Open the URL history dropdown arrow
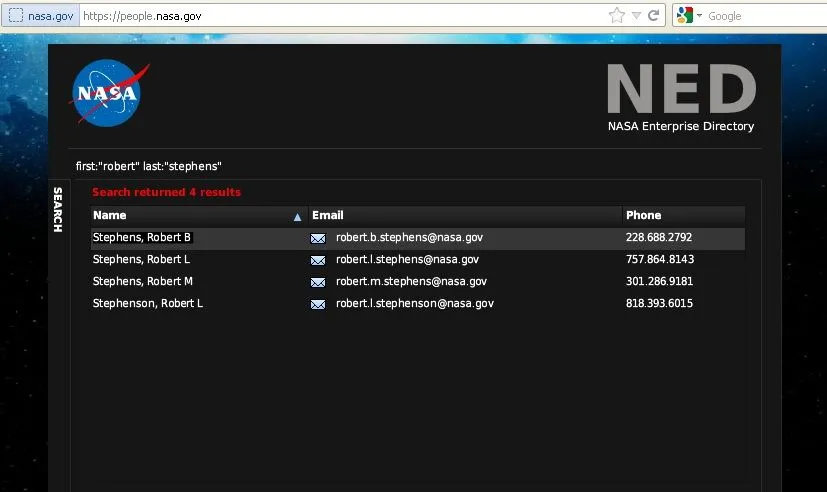This screenshot has height=492, width=827. tap(636, 16)
